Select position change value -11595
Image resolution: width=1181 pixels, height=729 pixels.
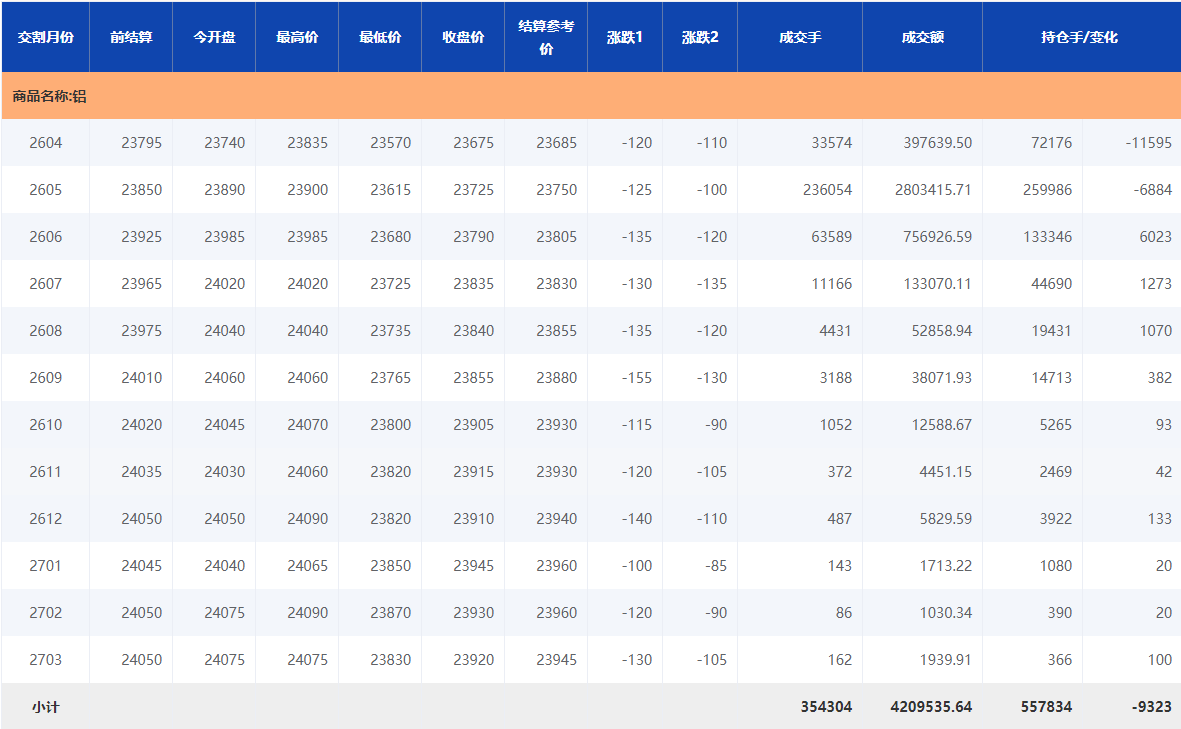[x=1148, y=143]
